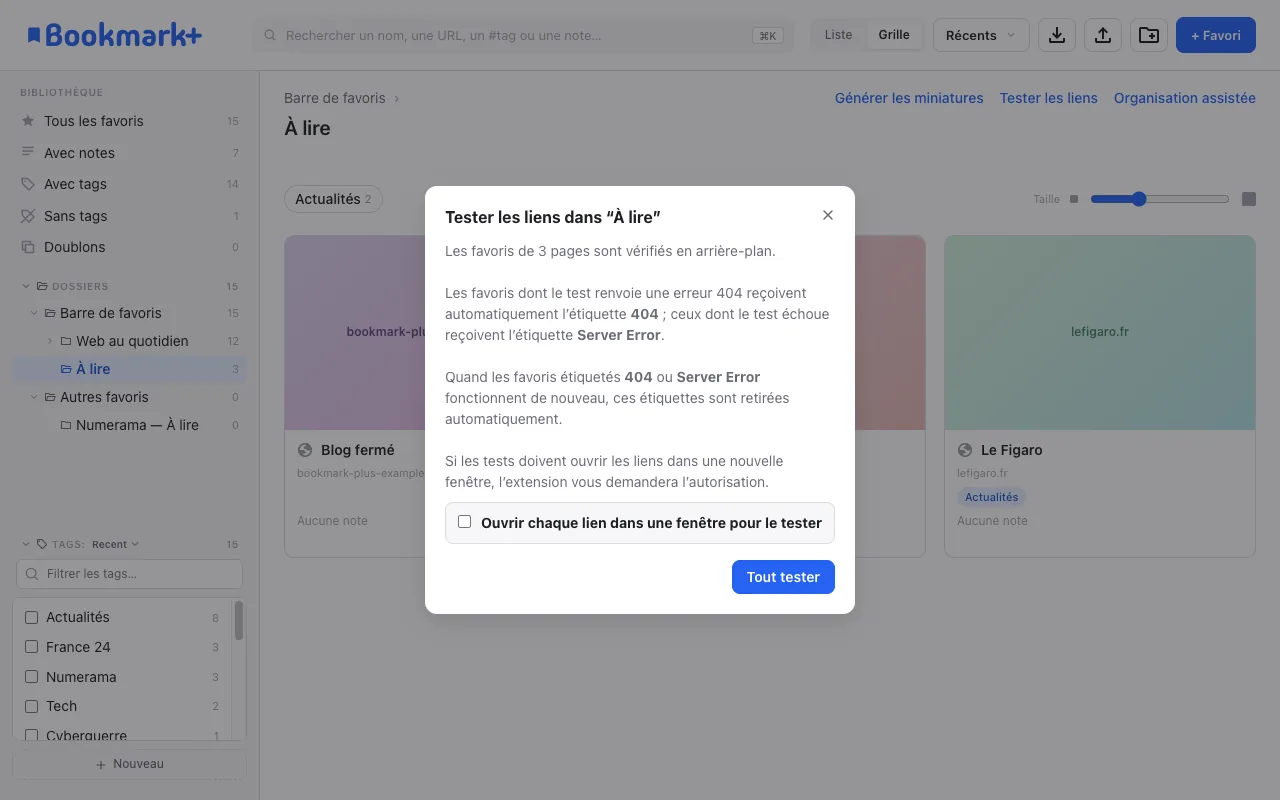Click the export upload icon in toolbar
The width and height of the screenshot is (1280, 800).
1102,35
